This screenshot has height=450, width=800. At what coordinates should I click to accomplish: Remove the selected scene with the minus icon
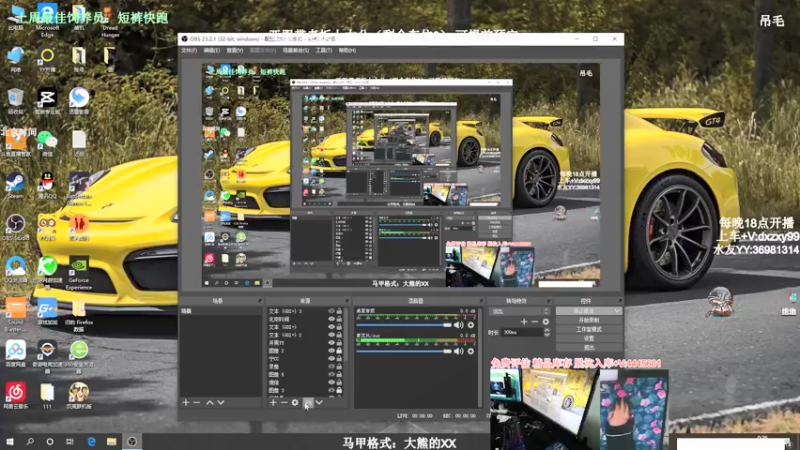[196, 403]
